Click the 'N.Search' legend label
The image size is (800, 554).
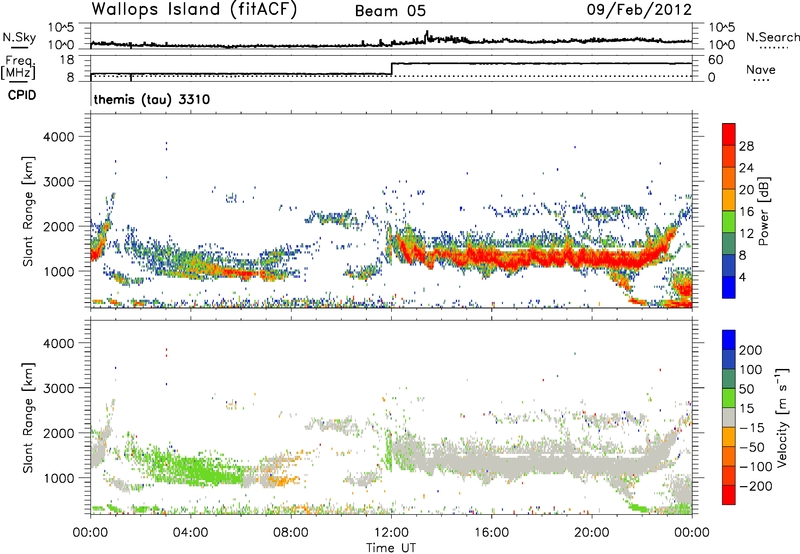(x=773, y=37)
